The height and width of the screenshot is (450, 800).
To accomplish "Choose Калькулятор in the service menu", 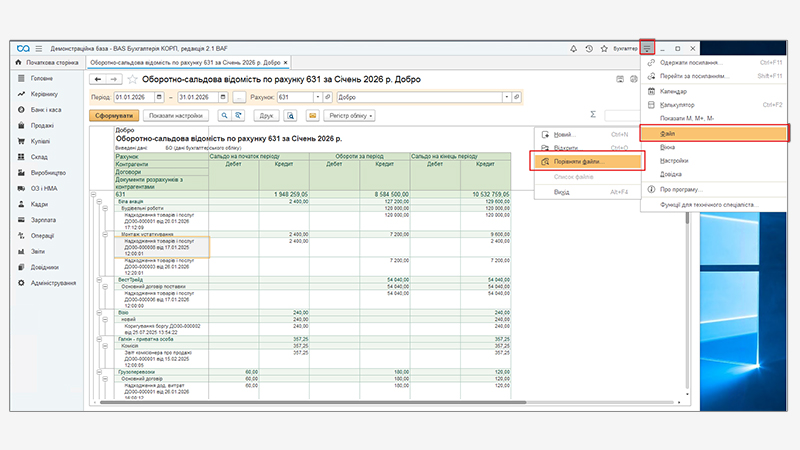I will pos(679,104).
